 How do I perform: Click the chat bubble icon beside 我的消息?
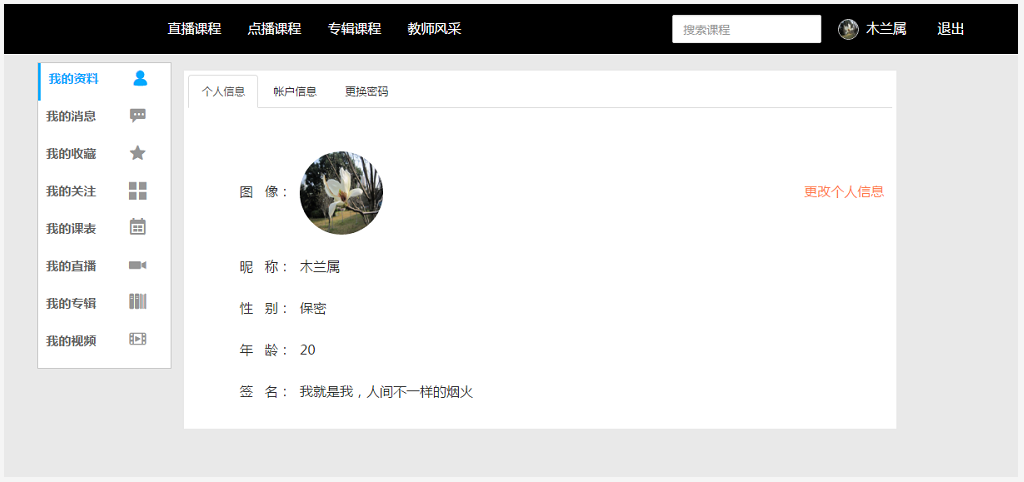click(x=138, y=116)
